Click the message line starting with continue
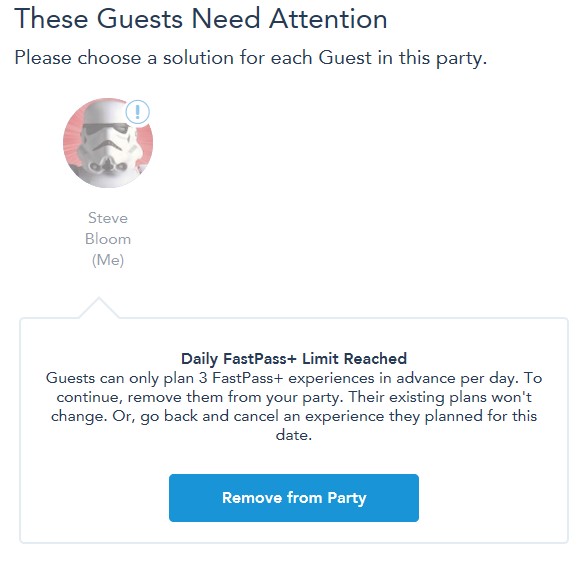The height and width of the screenshot is (565, 583). coord(294,397)
